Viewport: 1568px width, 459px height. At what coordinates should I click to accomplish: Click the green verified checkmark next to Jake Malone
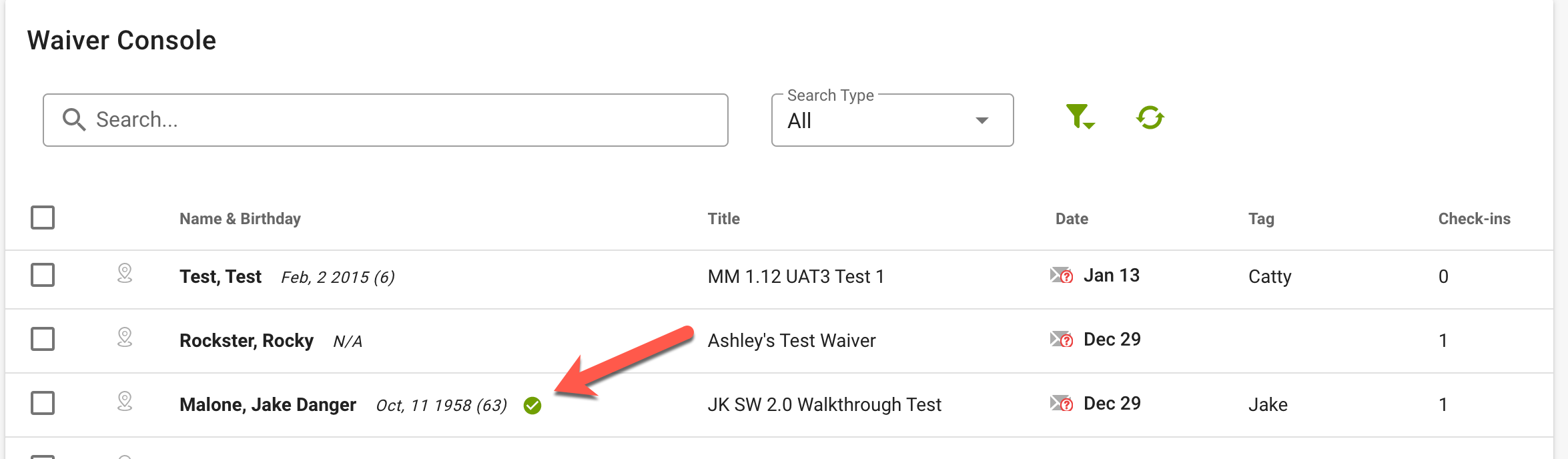532,406
